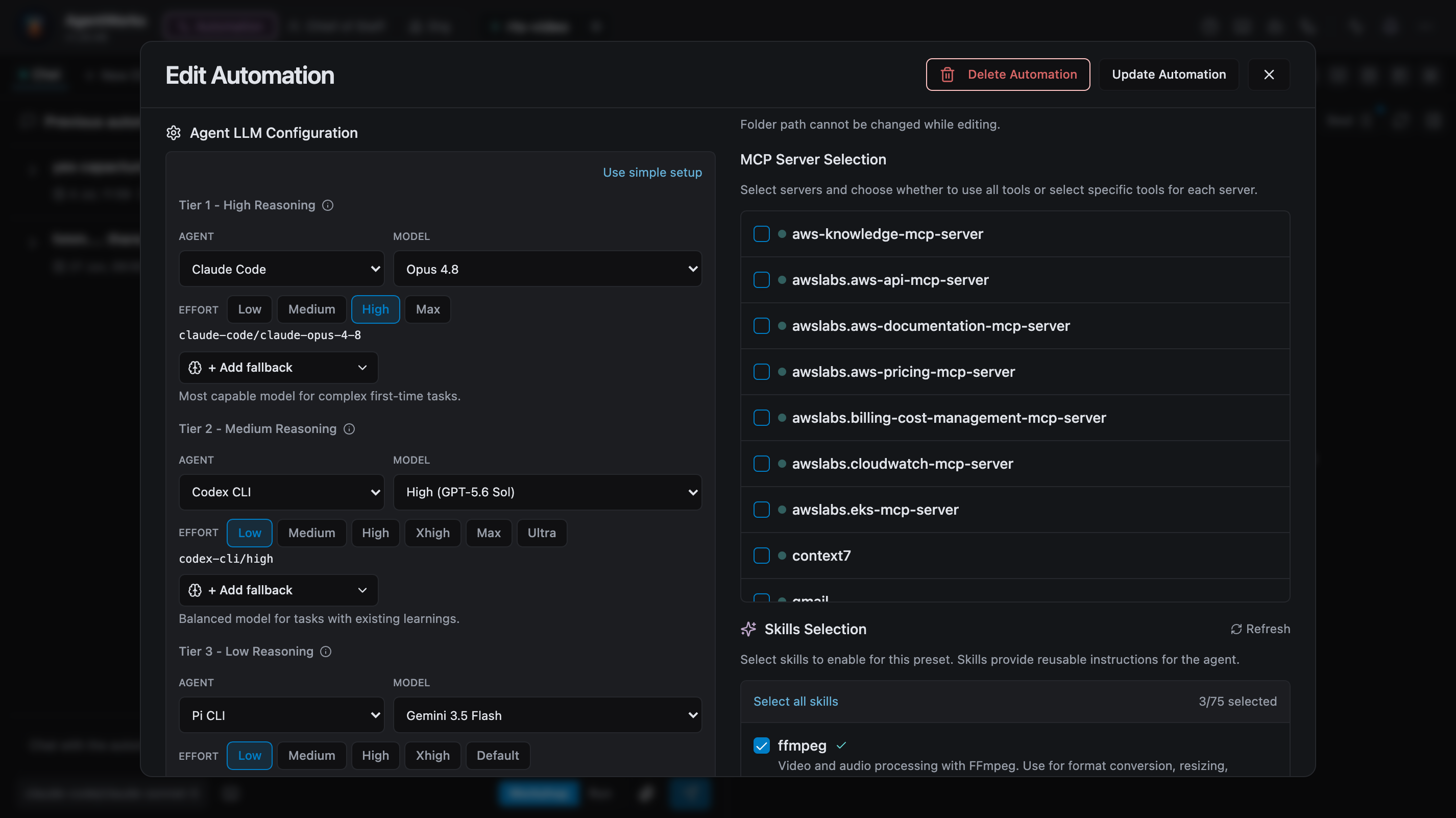
Task: Expand the Tier 1 Add fallback dropdown
Action: 278,368
